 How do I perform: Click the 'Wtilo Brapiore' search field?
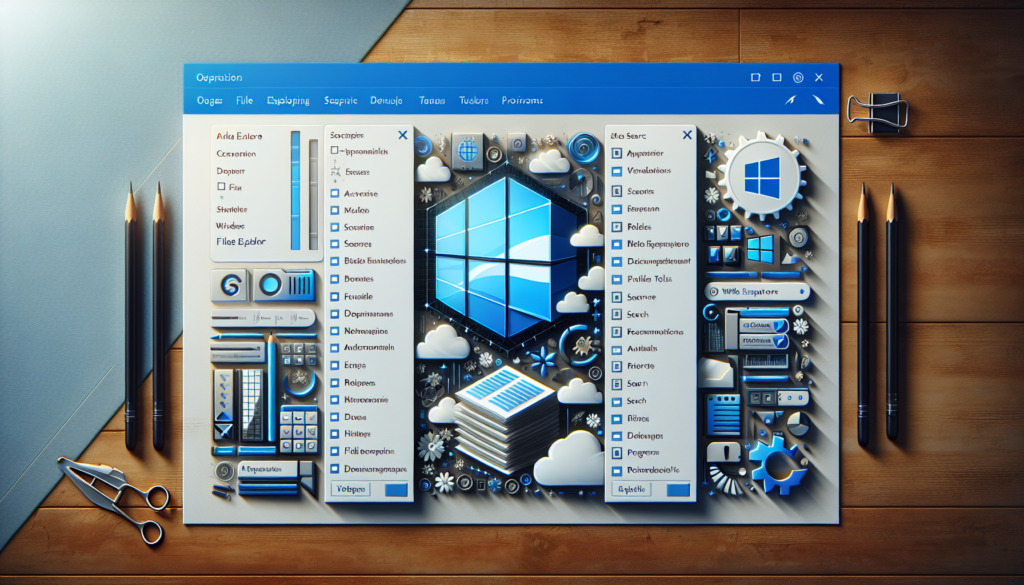point(757,292)
